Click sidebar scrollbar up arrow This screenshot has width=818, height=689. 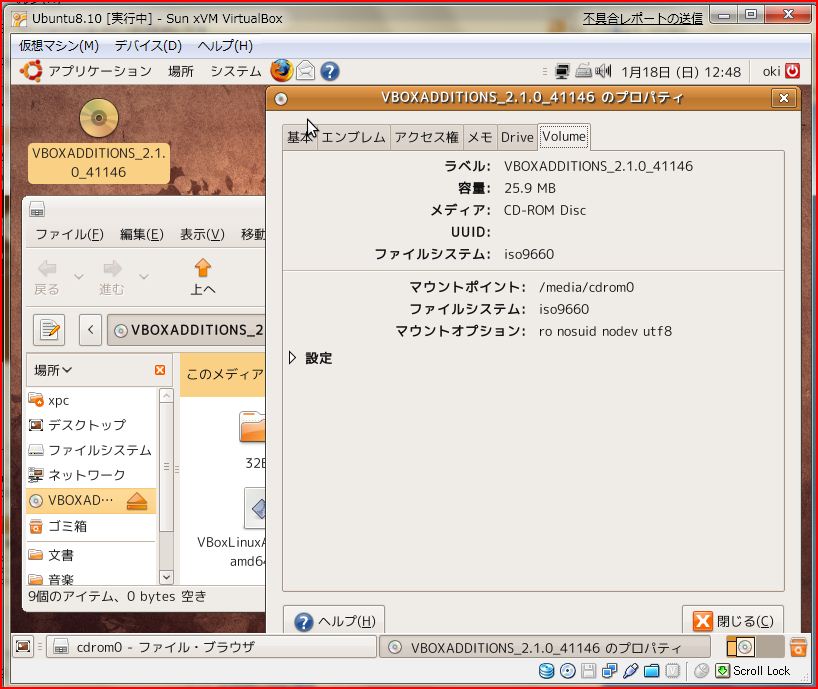(166, 396)
